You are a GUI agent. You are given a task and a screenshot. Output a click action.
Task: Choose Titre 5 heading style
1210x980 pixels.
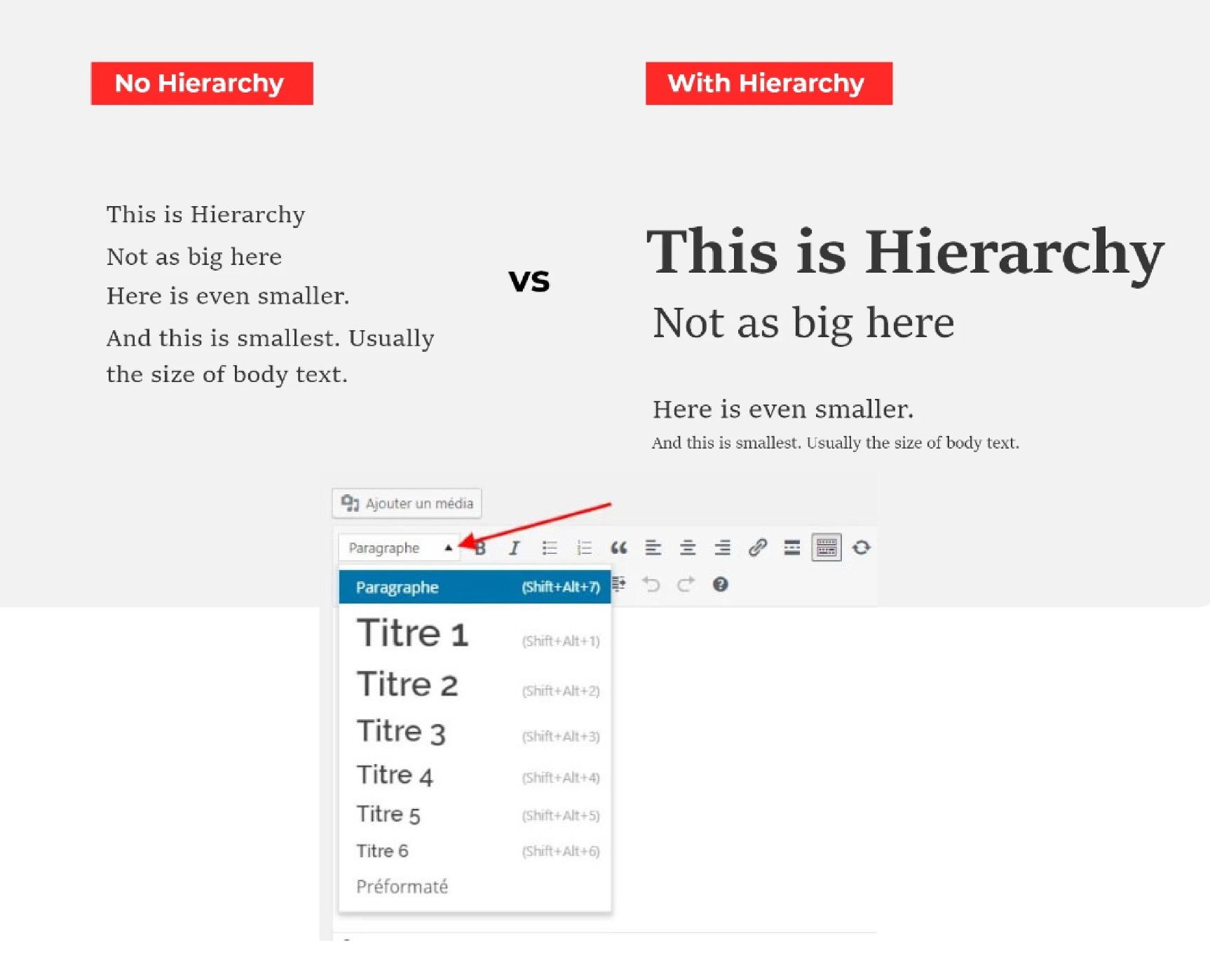[x=475, y=815]
